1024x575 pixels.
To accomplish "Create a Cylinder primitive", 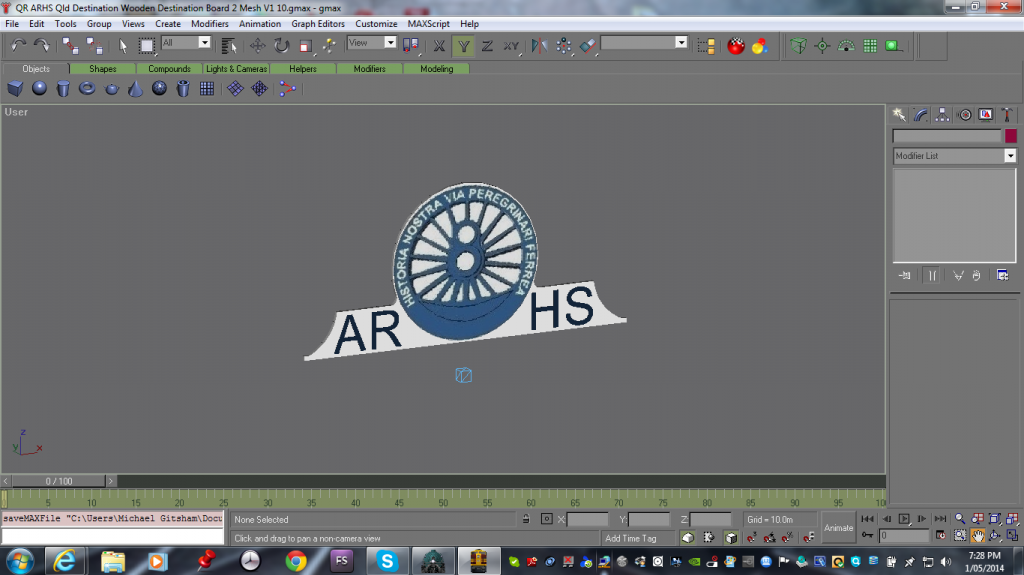I will pyautogui.click(x=63, y=88).
